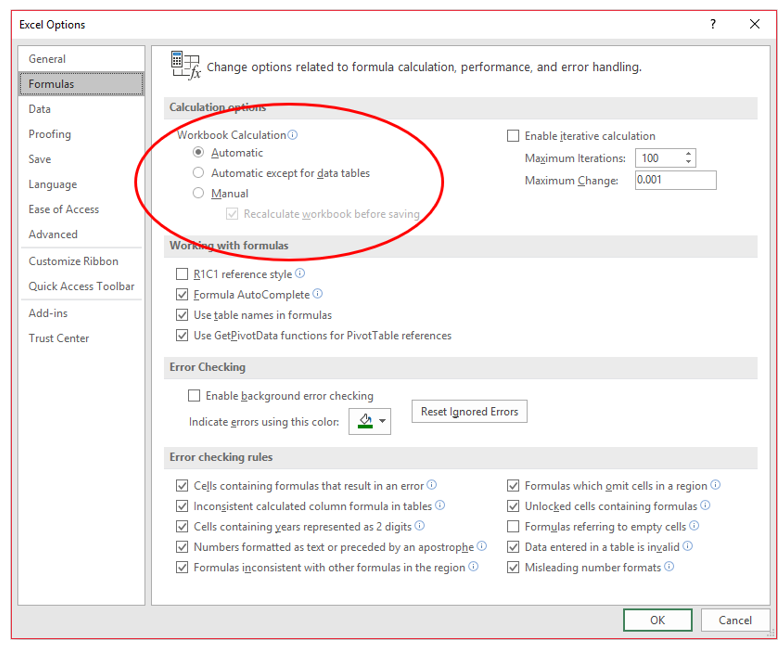
Task: Click Cancel to discard changes
Action: point(735,620)
